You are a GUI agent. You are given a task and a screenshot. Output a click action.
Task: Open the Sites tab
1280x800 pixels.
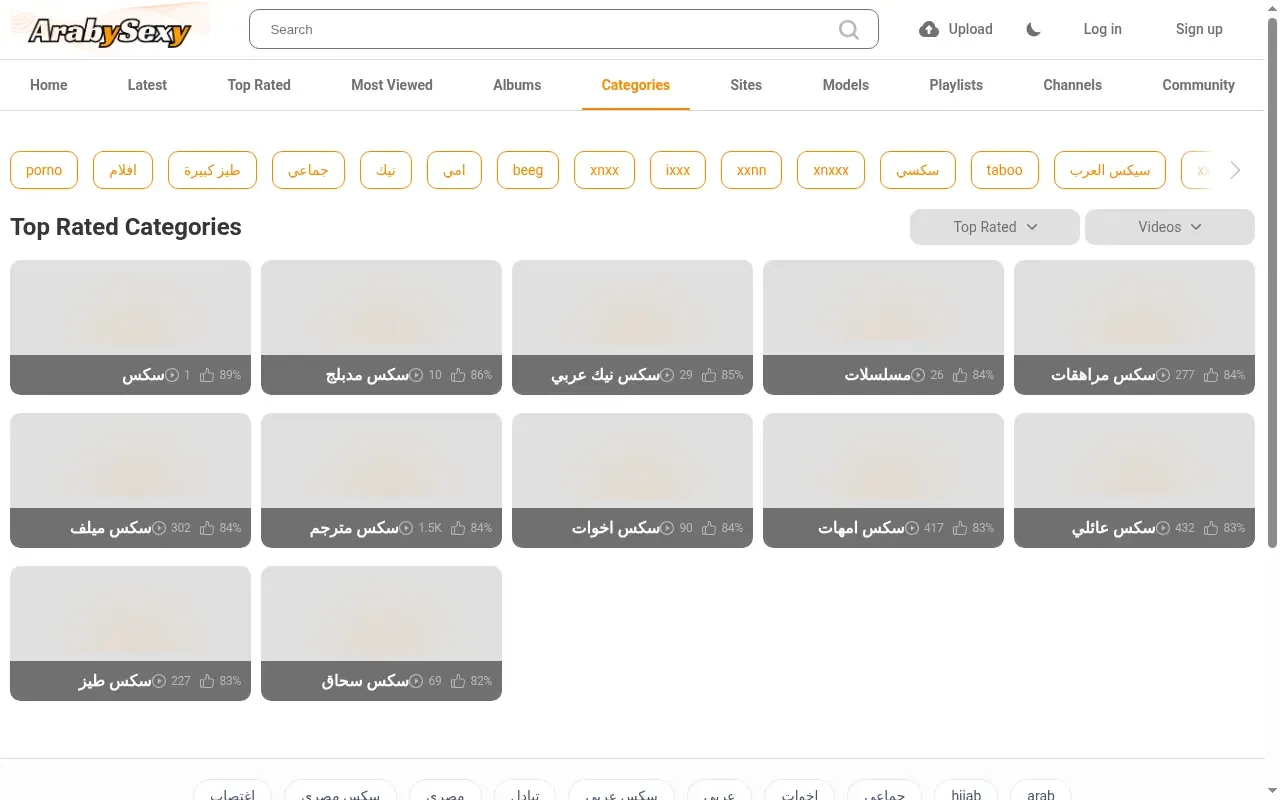tap(746, 85)
